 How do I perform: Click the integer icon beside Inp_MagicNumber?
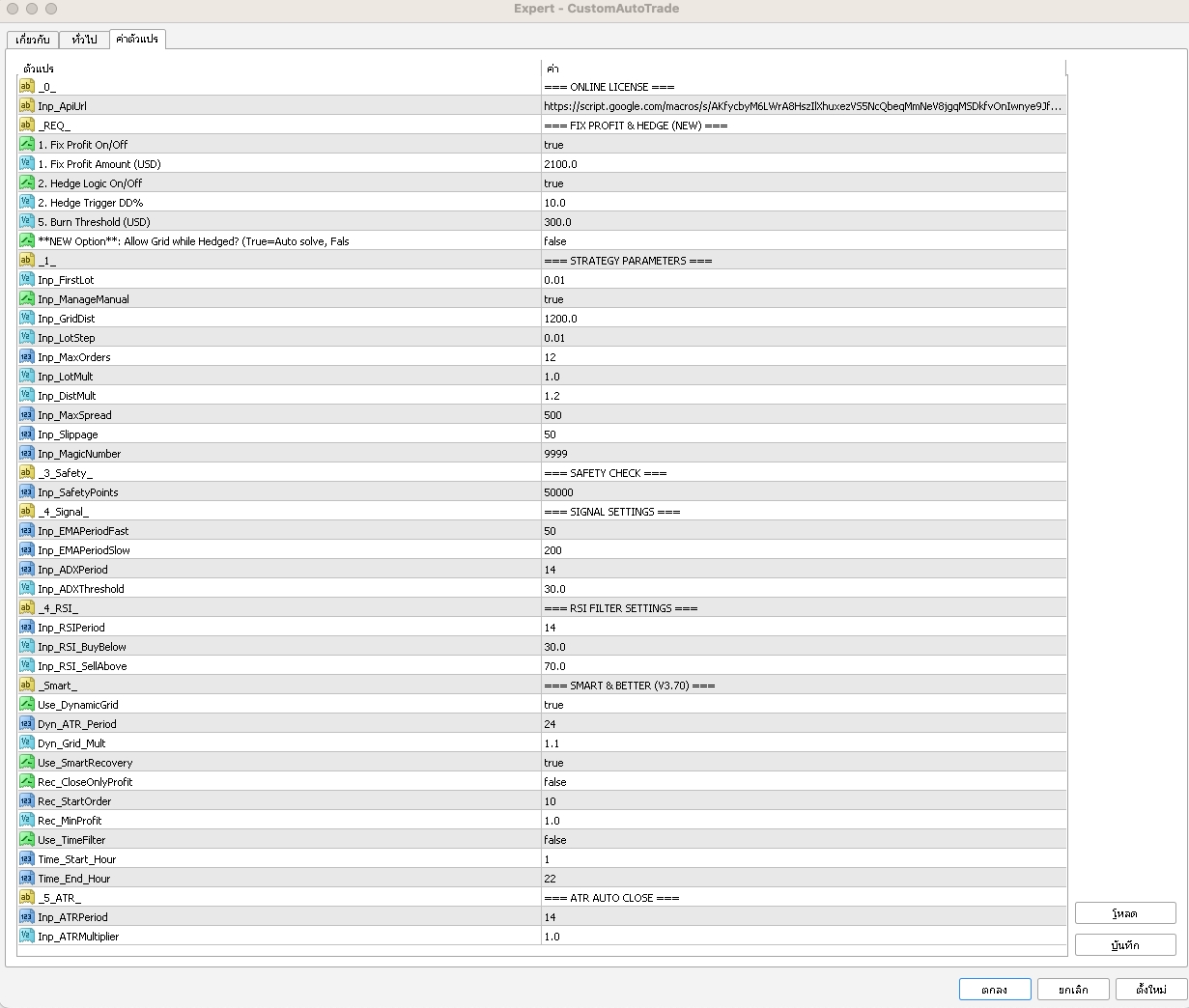[26, 454]
